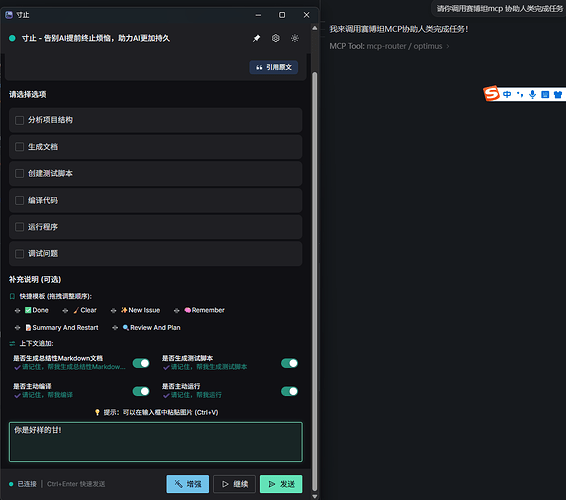Click the 增强 enhance button
Screen dimensions: 566x500
(x=188, y=484)
